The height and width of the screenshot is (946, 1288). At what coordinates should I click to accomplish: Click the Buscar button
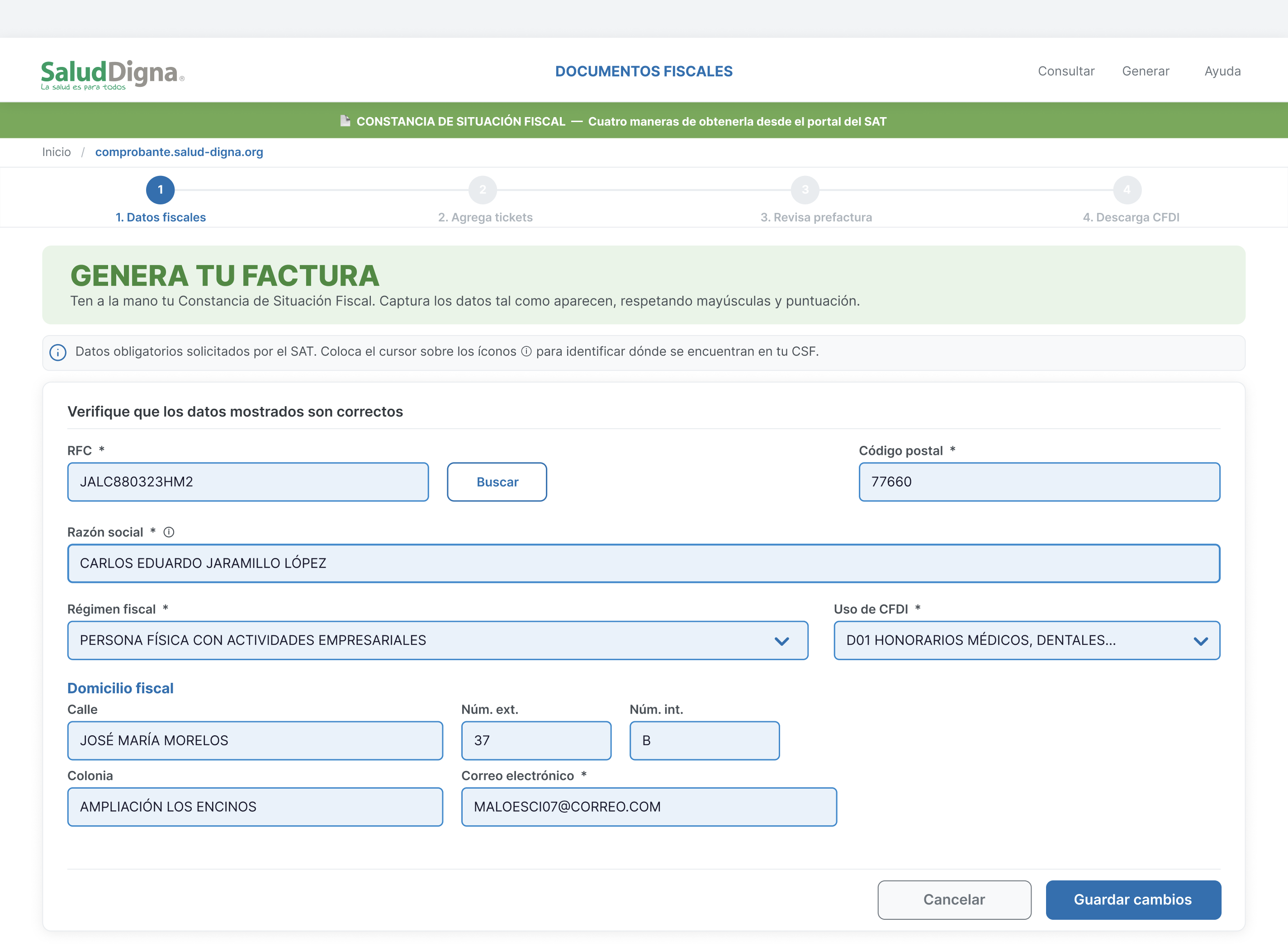click(x=497, y=482)
